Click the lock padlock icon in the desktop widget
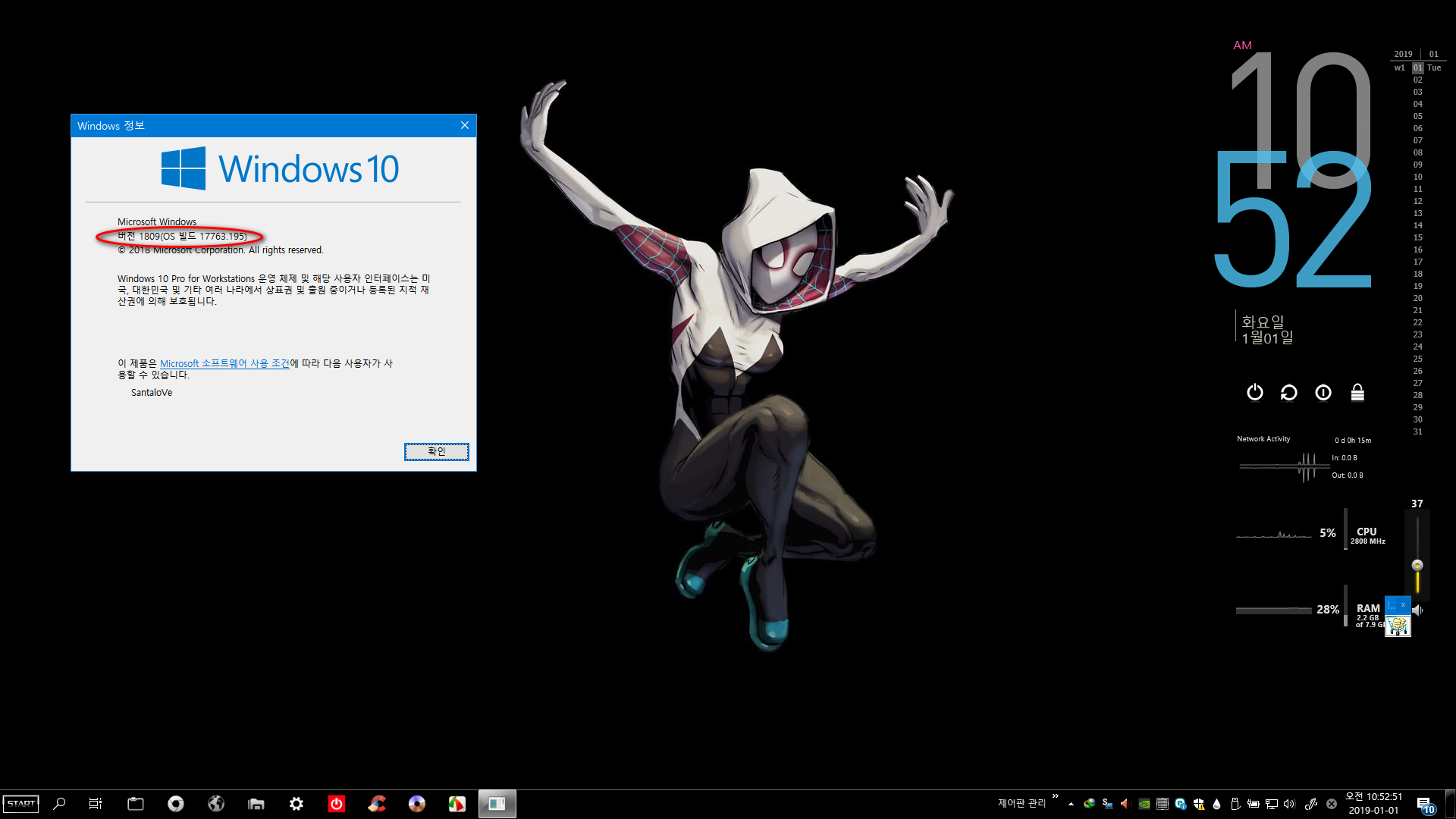1456x819 pixels. [1357, 392]
